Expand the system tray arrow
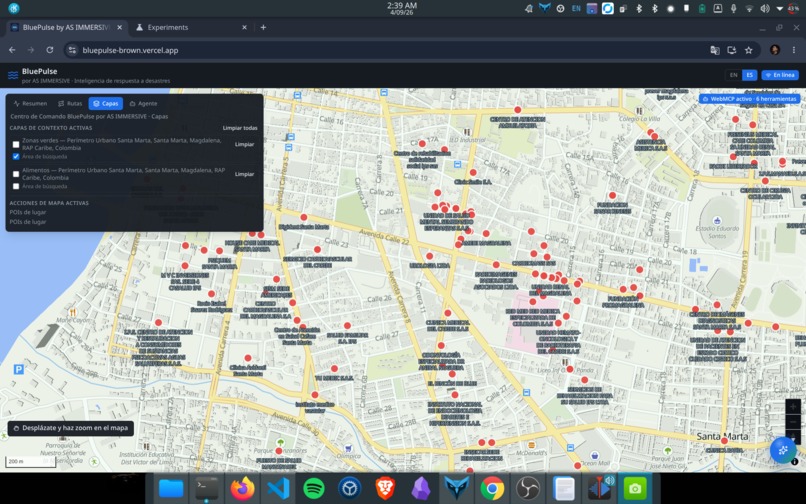806x504 pixels. 780,9
